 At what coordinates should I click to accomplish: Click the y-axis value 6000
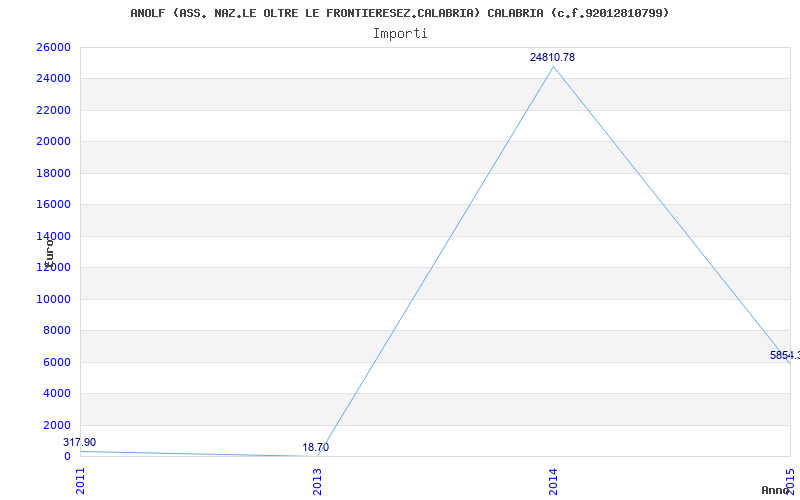(56, 362)
